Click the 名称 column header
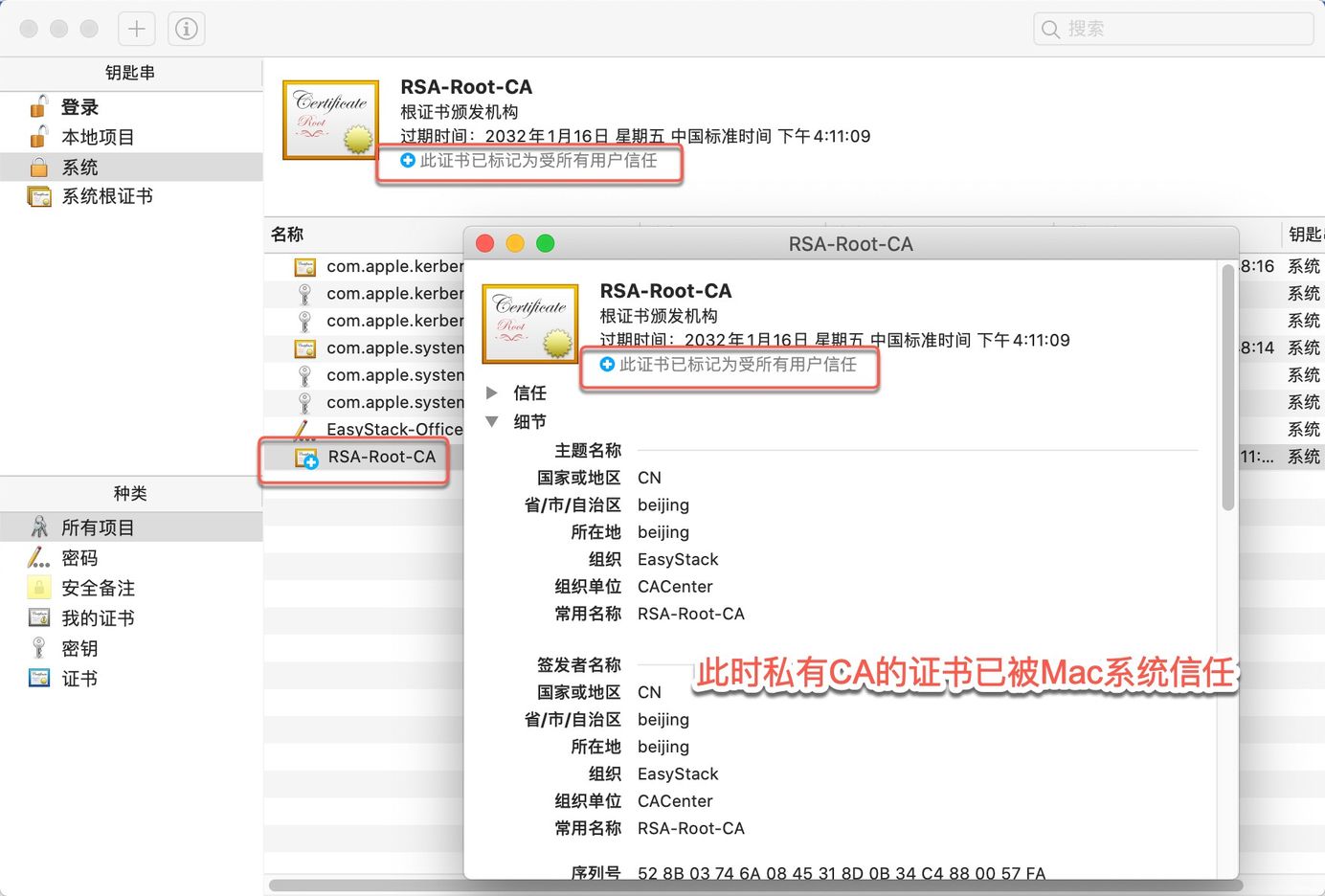 point(287,235)
